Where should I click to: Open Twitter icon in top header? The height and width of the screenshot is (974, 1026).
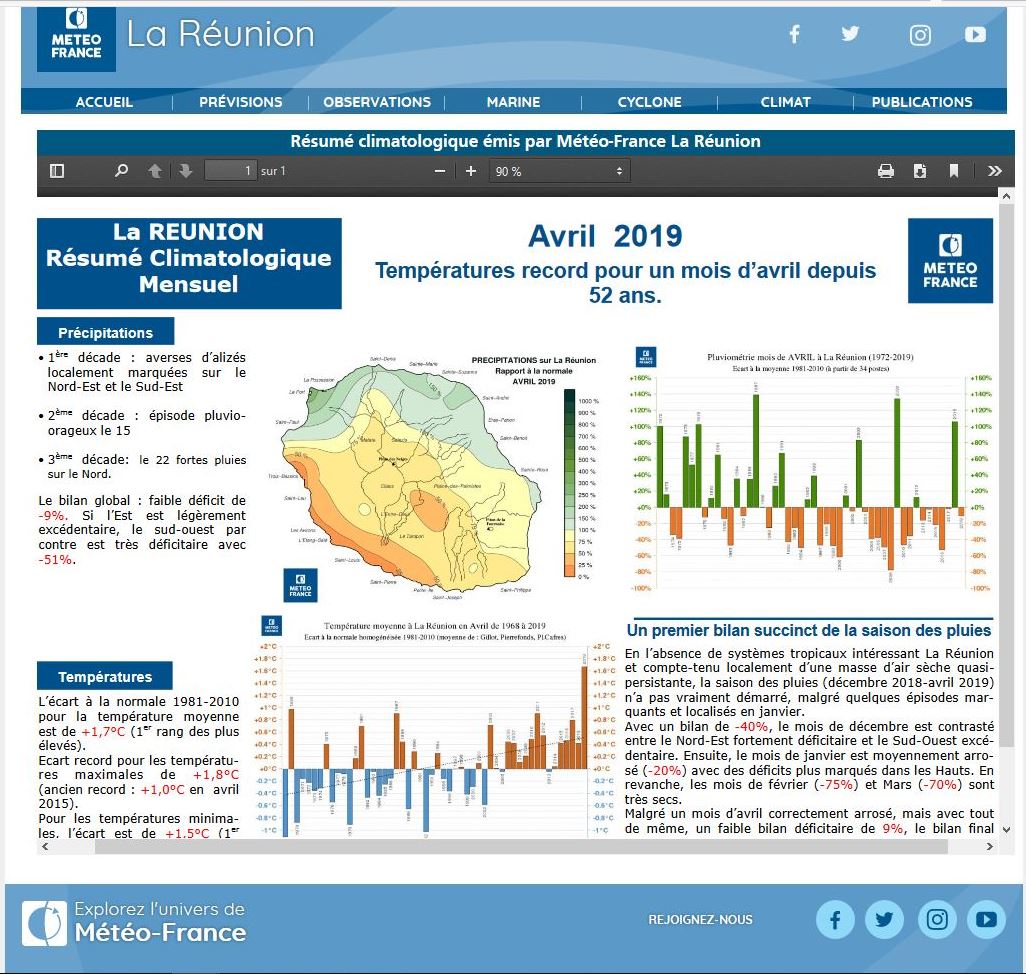[x=849, y=33]
